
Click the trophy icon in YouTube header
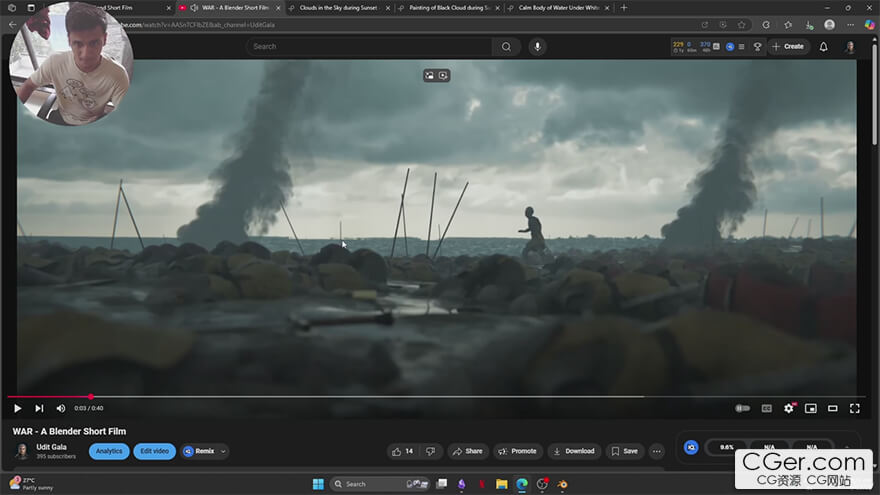[x=757, y=47]
